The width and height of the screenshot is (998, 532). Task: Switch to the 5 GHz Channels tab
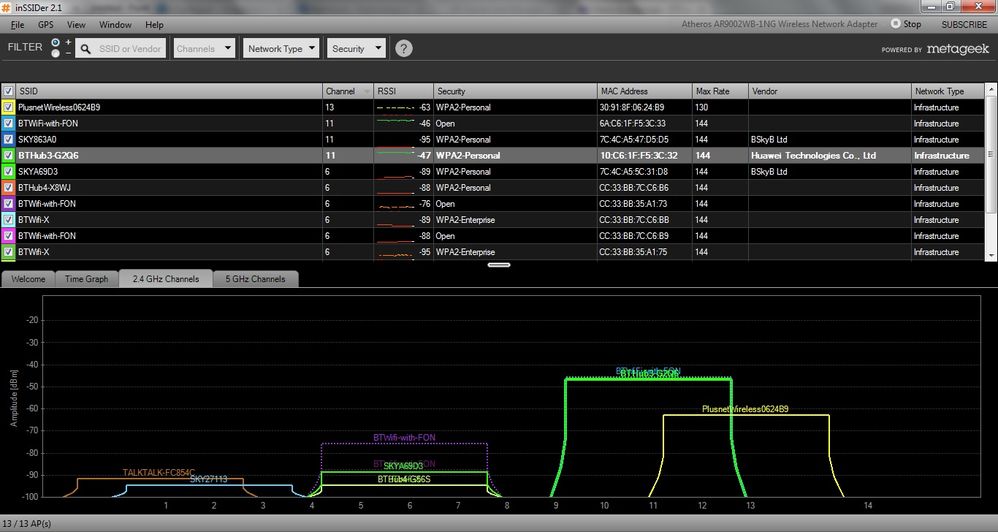255,279
